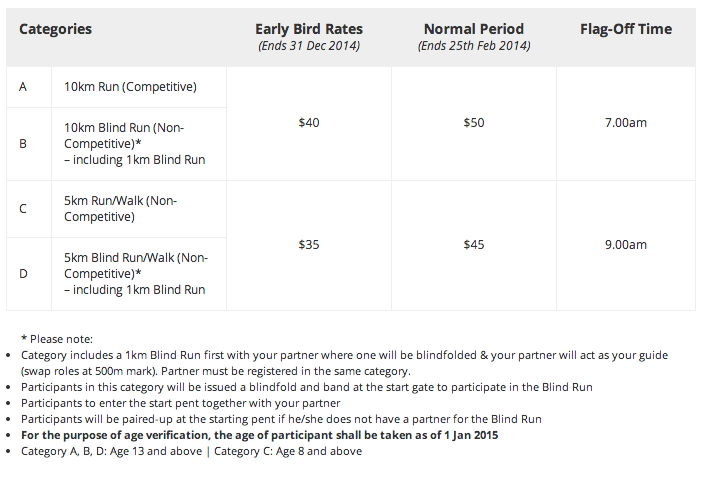702x486 pixels.
Task: Select the category letter A cell
Action: point(23,87)
